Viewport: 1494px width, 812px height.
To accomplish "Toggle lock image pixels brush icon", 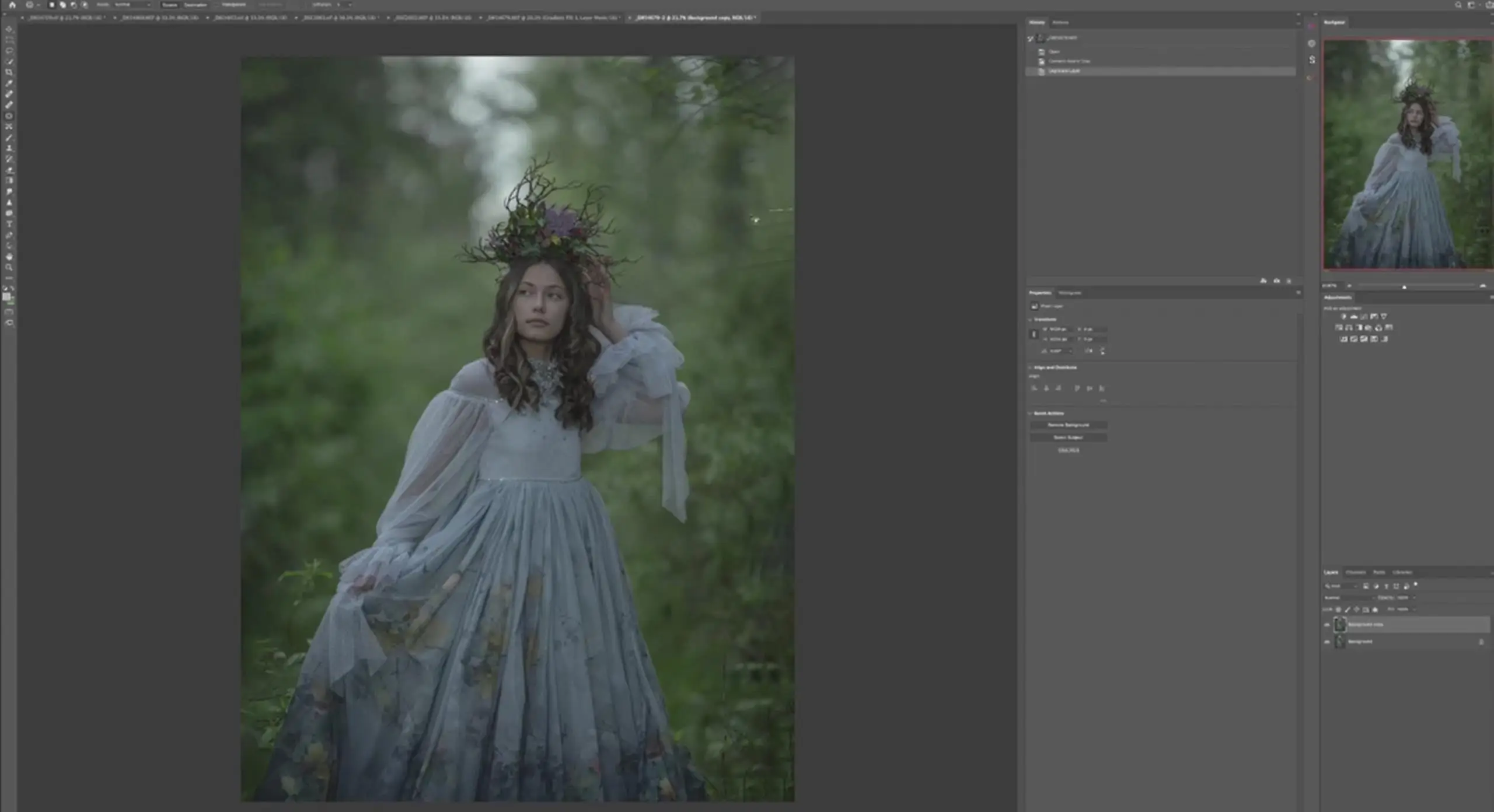I will (x=1348, y=610).
